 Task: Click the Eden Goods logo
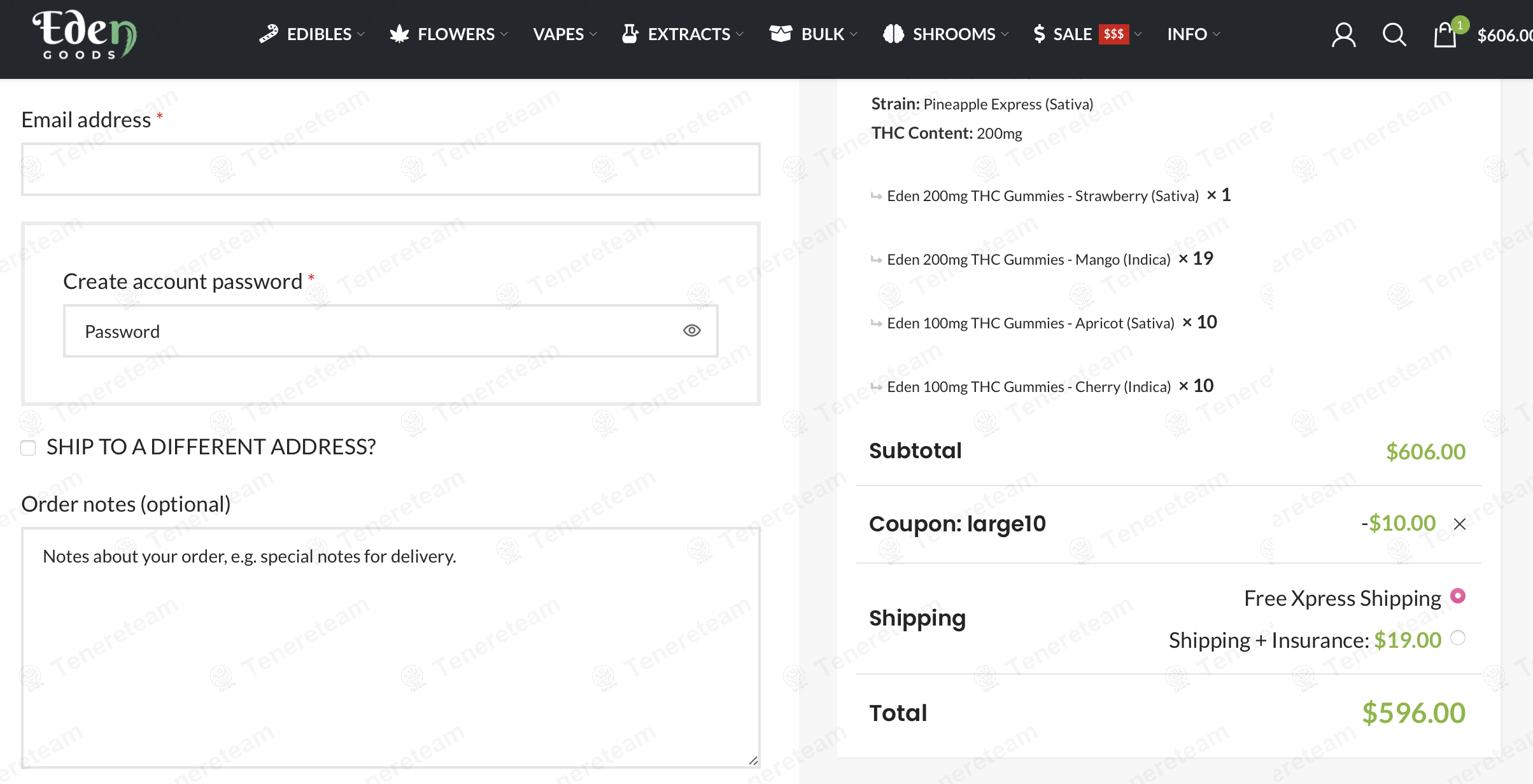(x=85, y=35)
